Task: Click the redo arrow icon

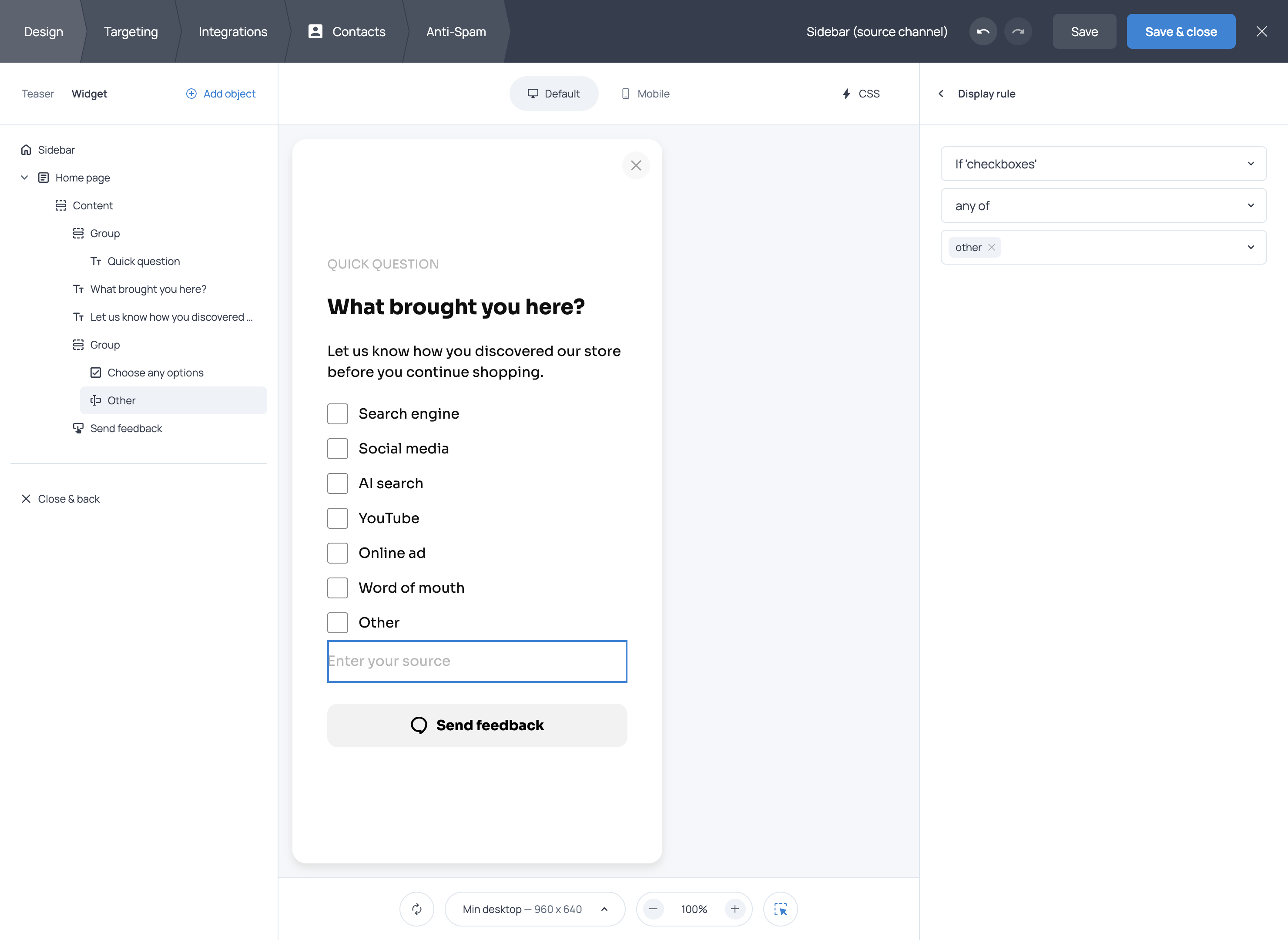Action: pyautogui.click(x=1018, y=32)
